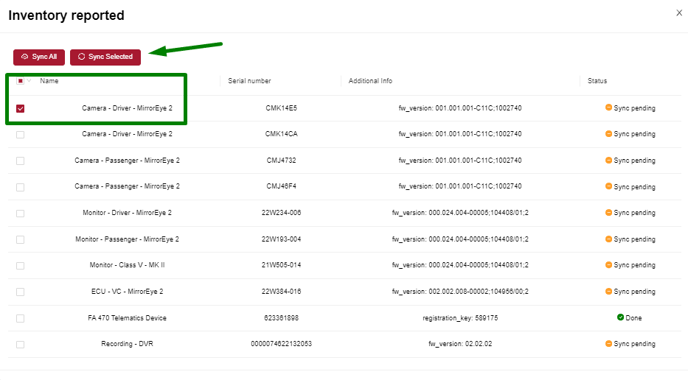The width and height of the screenshot is (688, 380).
Task: Uncheck the checkbox for serial CMK14E5
Action: 20,108
